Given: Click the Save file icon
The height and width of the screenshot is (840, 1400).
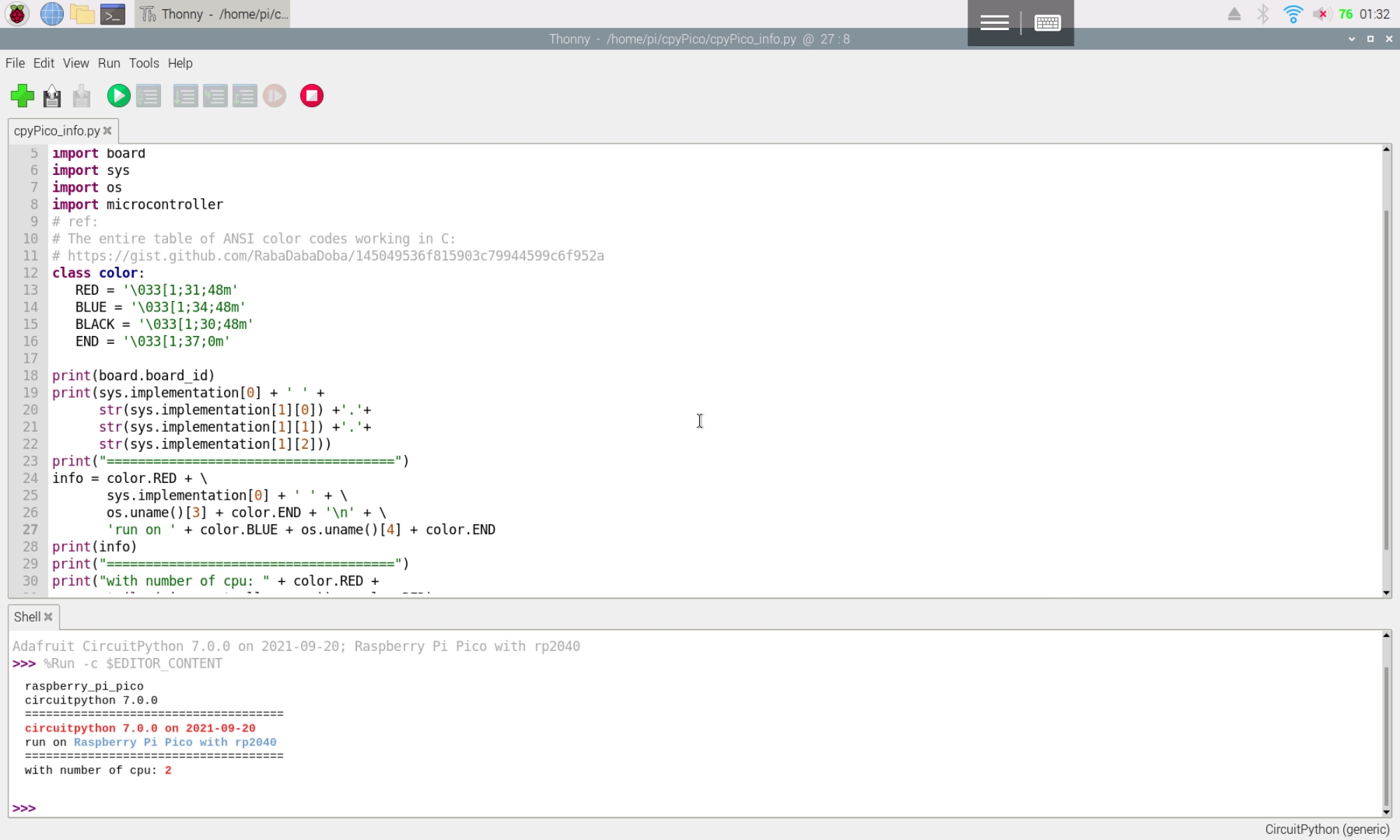Looking at the screenshot, I should click(x=82, y=96).
